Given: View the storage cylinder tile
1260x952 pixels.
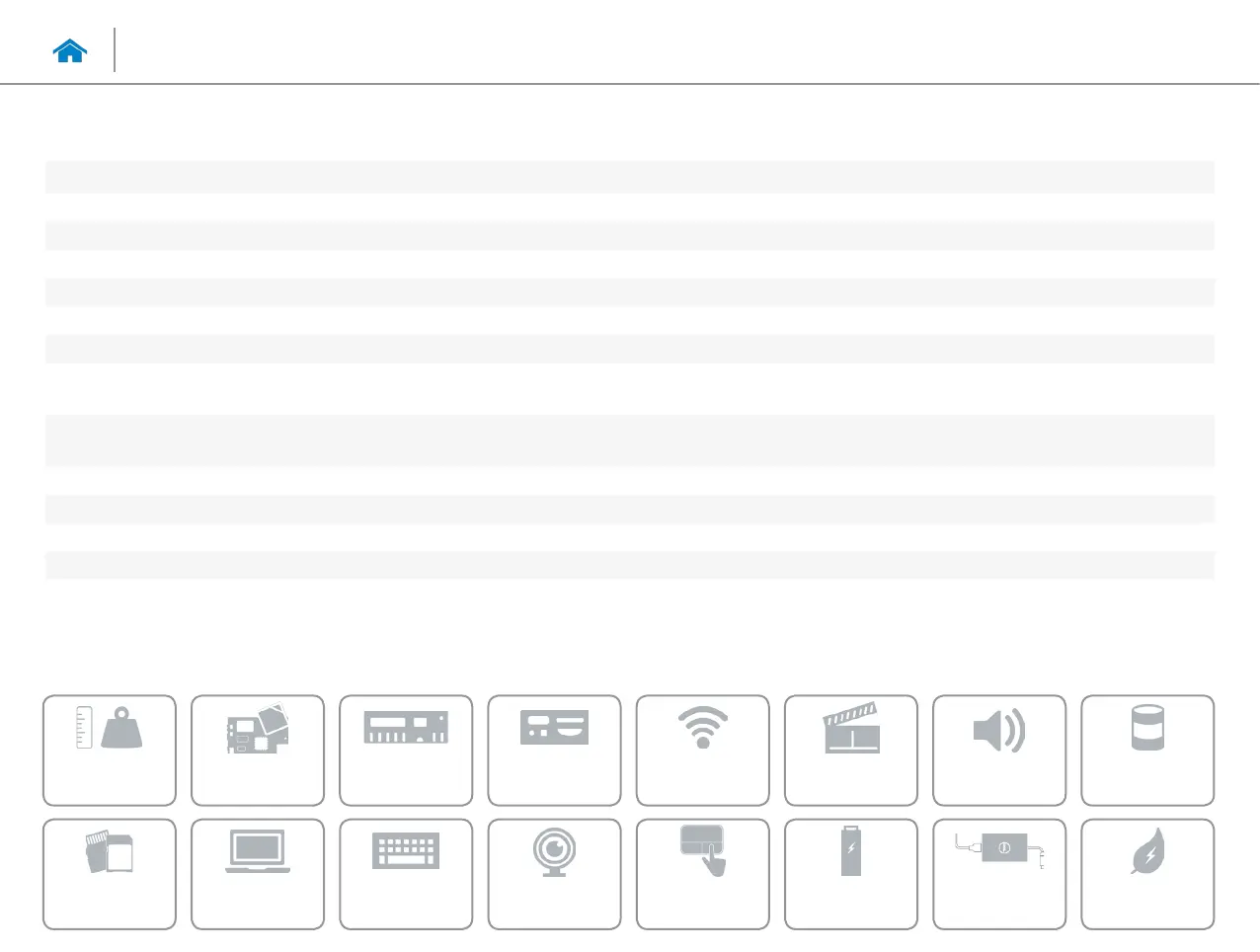Looking at the screenshot, I should point(1147,751).
